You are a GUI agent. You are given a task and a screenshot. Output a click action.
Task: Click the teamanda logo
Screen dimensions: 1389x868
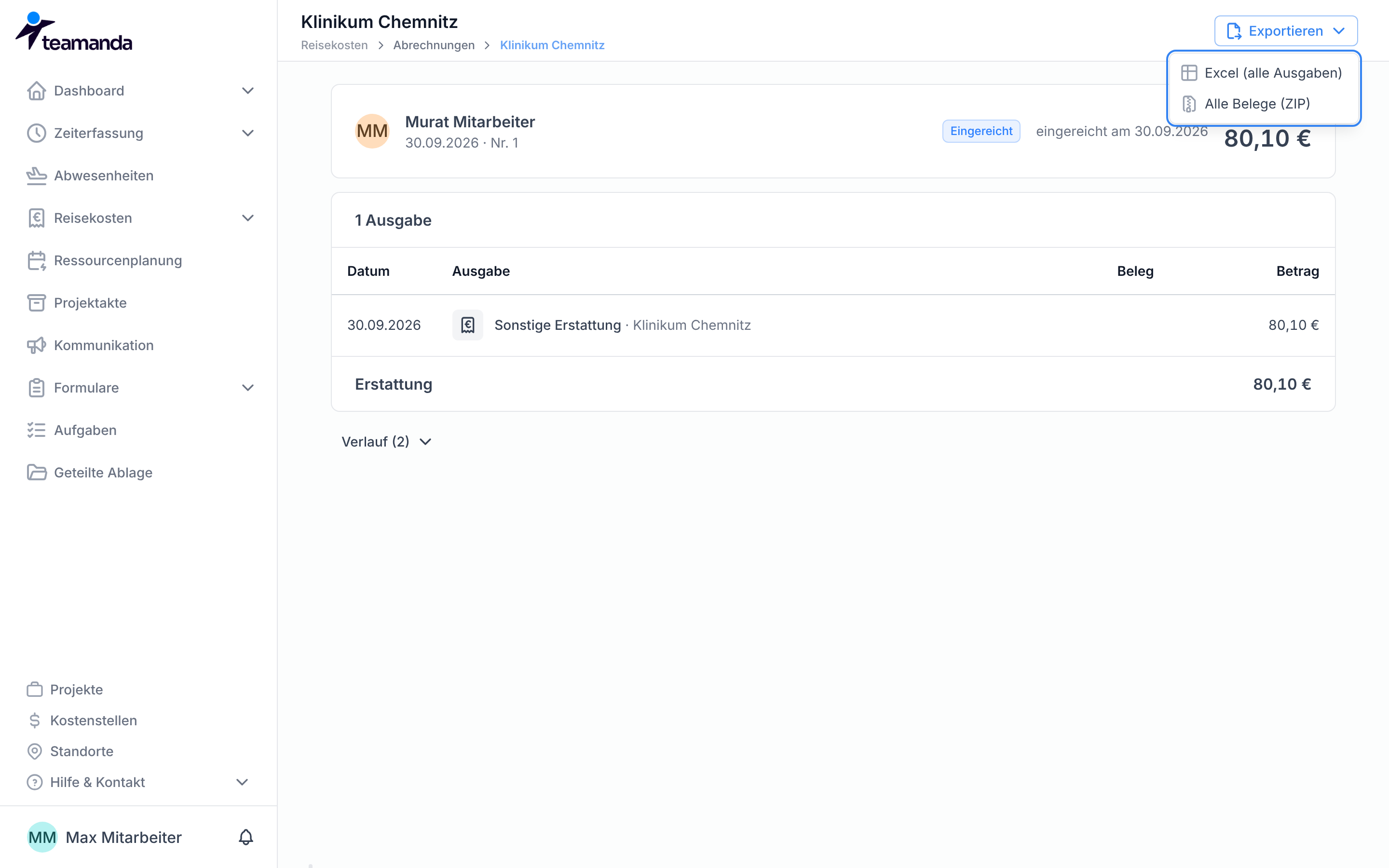[x=73, y=31]
